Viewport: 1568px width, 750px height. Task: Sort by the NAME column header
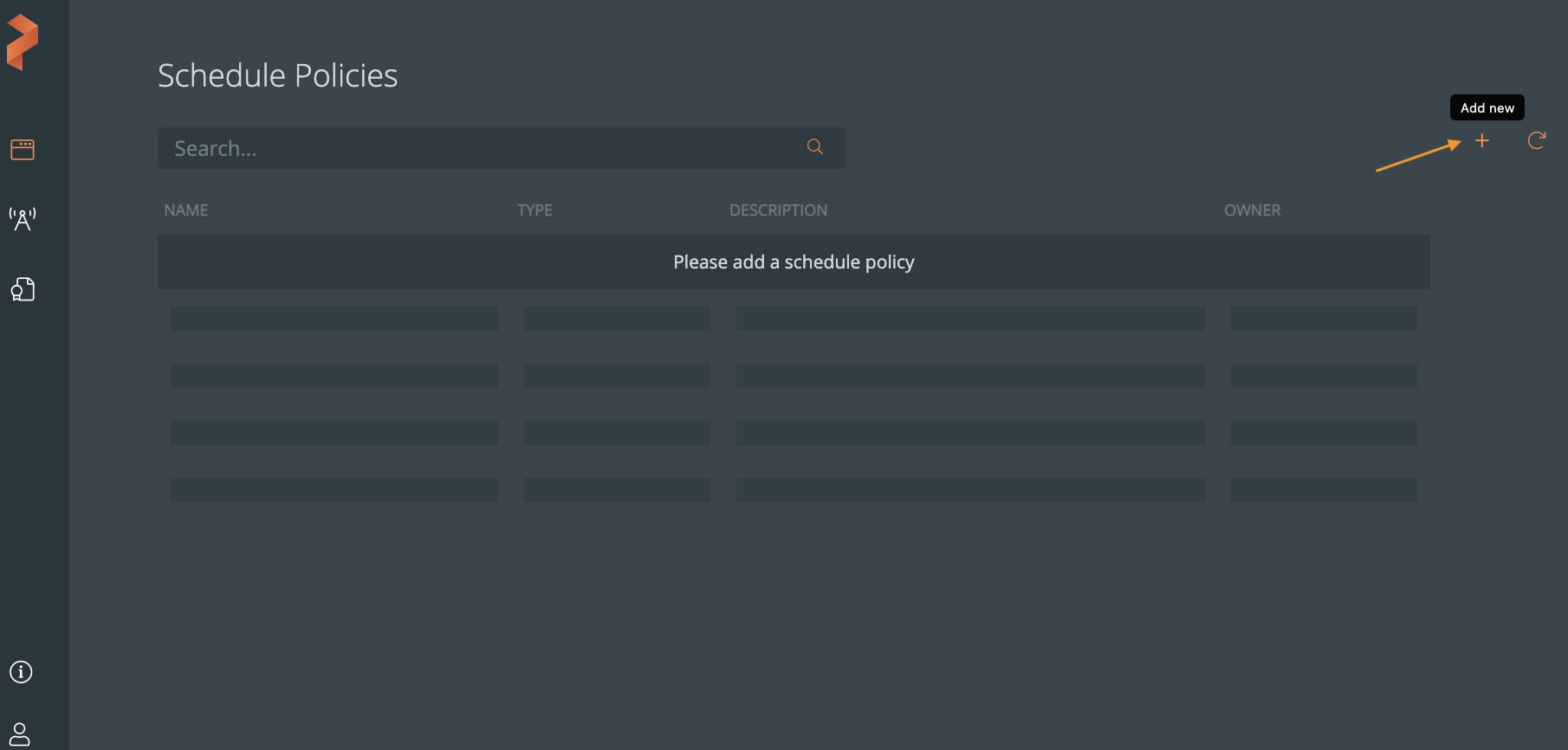click(186, 210)
